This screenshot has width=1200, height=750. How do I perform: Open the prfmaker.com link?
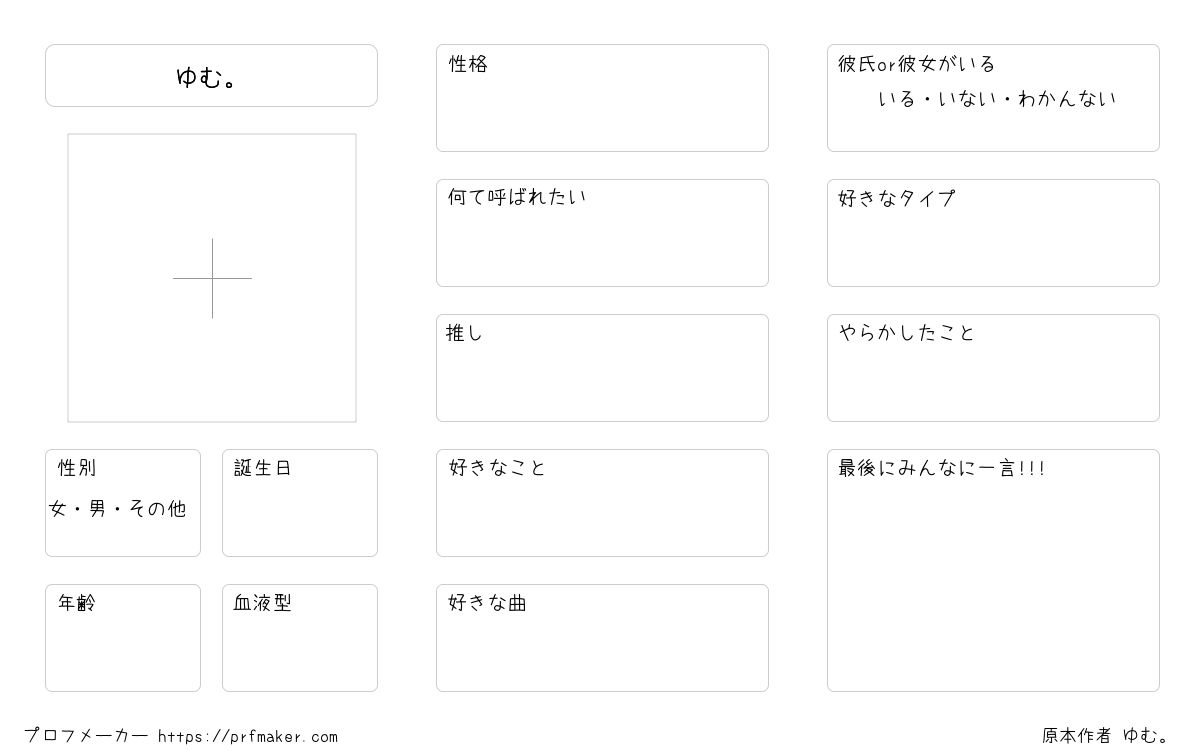point(248,737)
